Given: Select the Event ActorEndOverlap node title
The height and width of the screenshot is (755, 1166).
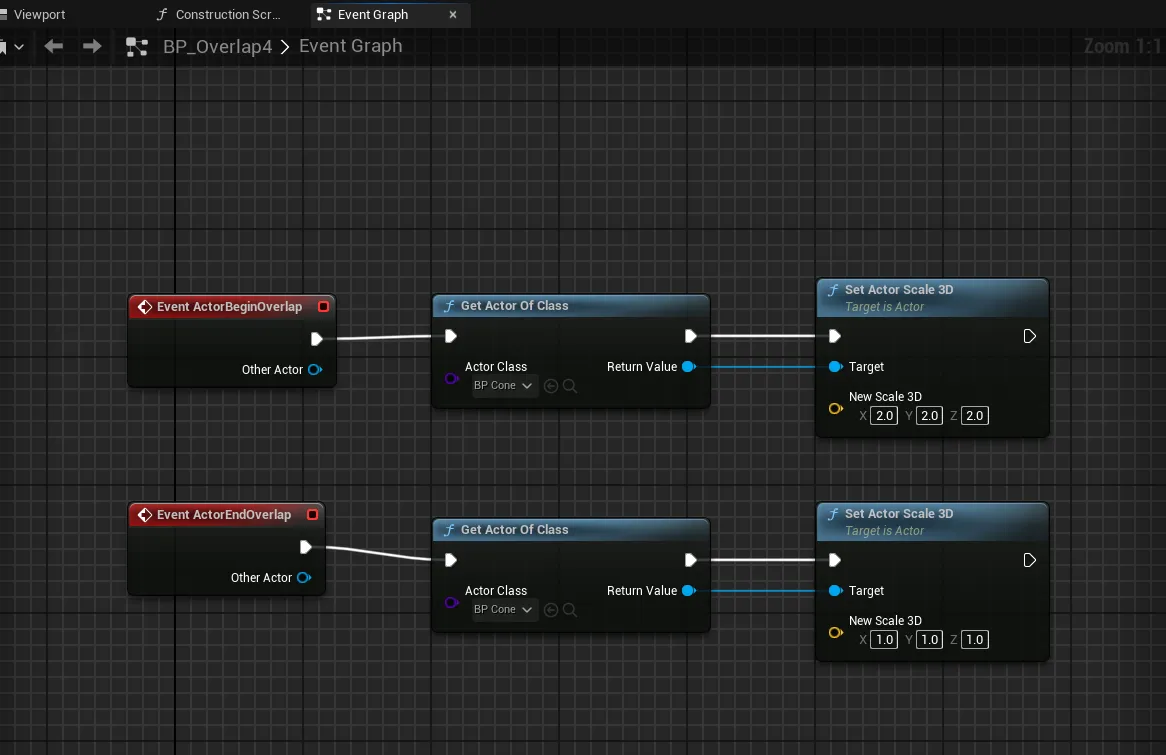Looking at the screenshot, I should (x=224, y=515).
